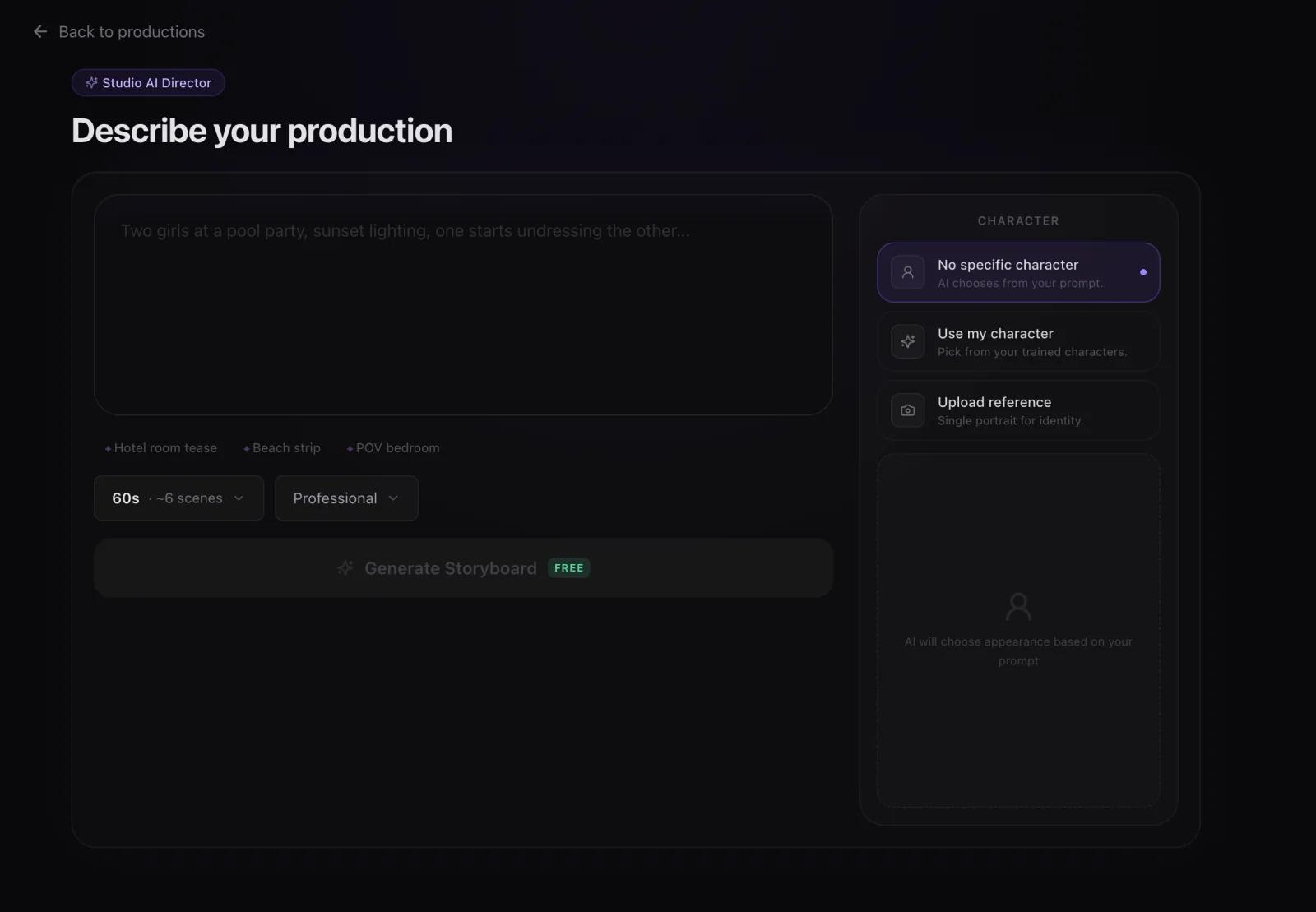Click the person silhouette in the character preview panel
Image resolution: width=1316 pixels, height=912 pixels.
coord(1019,606)
